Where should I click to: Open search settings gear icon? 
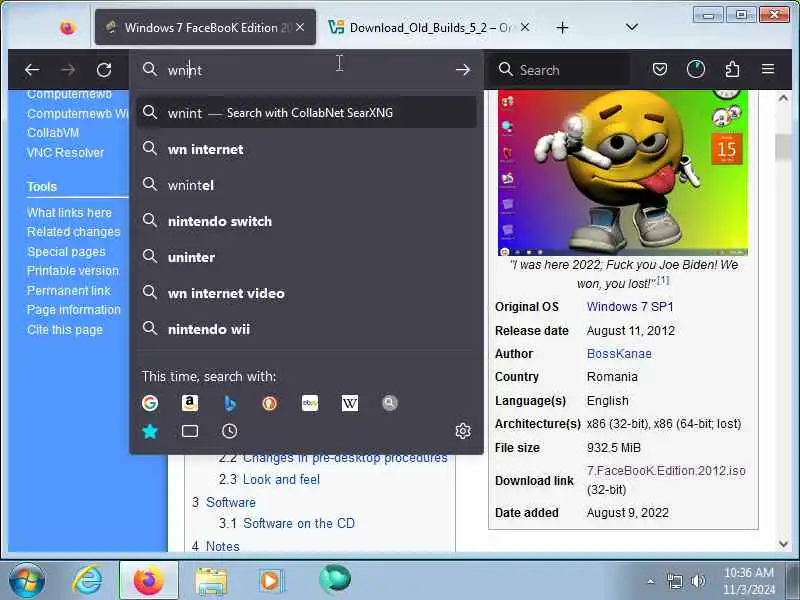(463, 431)
